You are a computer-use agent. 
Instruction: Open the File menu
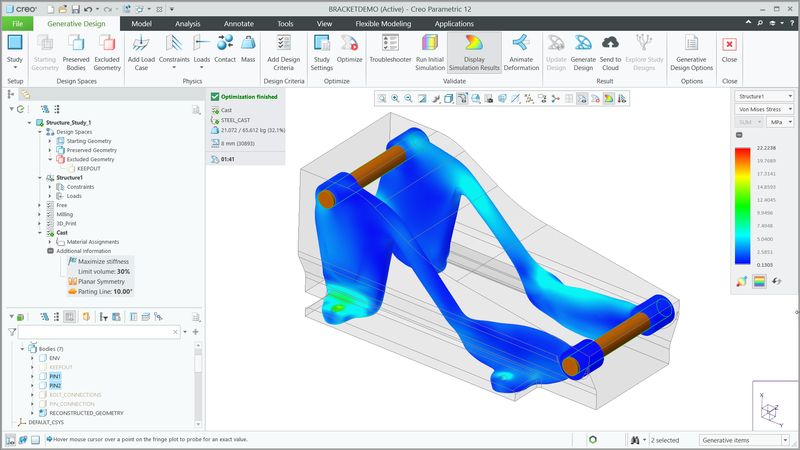(17, 22)
